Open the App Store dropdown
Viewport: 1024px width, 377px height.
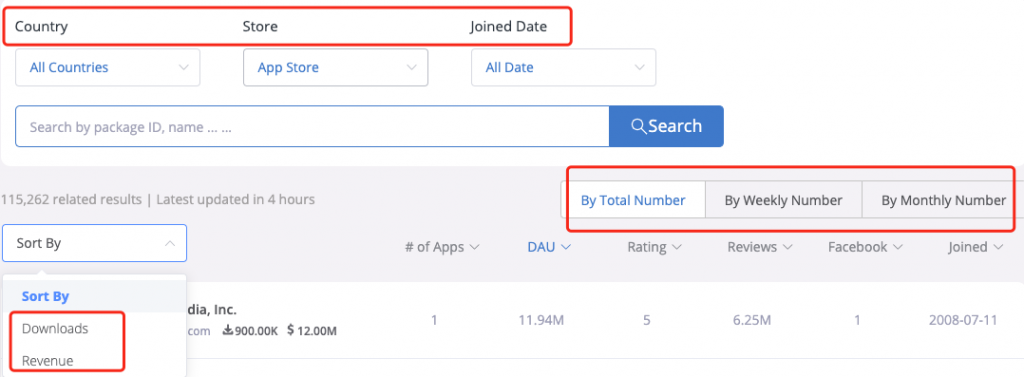pos(336,67)
